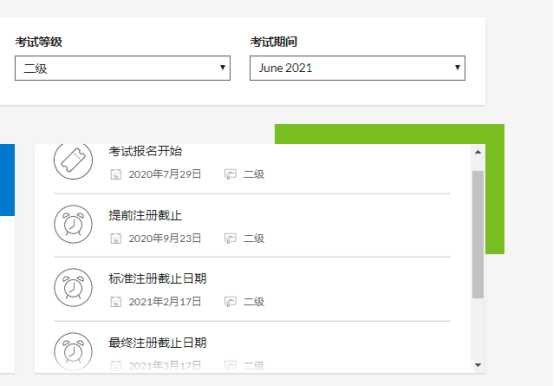Screen dimensions: 554x386
Task: Click the gray scrollbar thumb of the events list
Action: (478, 234)
